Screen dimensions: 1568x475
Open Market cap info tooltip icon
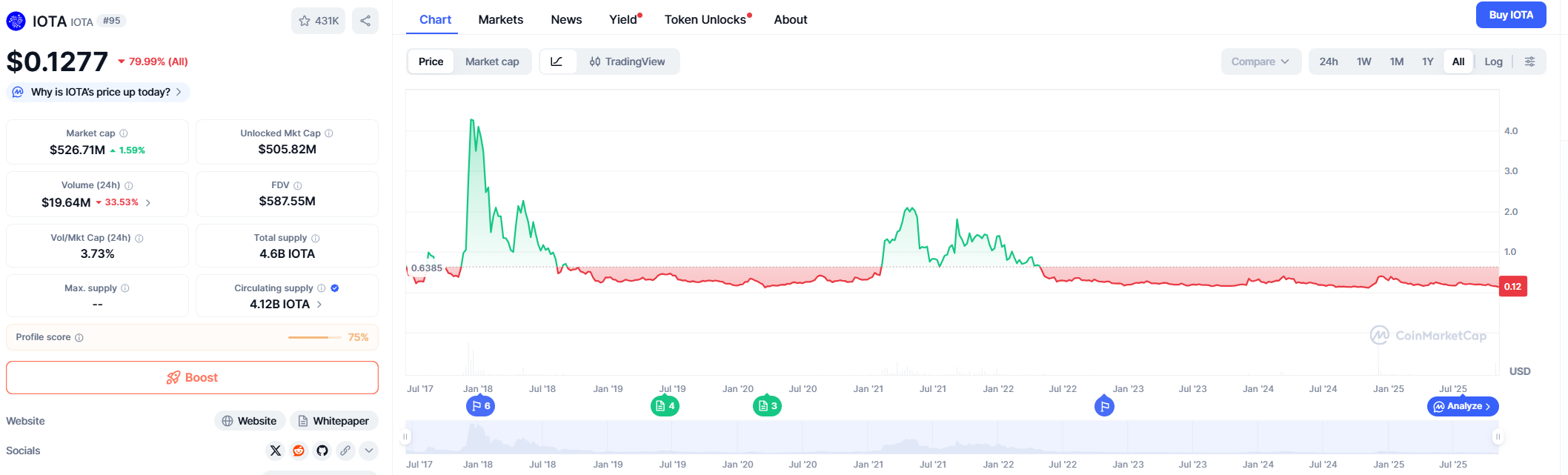click(x=124, y=133)
